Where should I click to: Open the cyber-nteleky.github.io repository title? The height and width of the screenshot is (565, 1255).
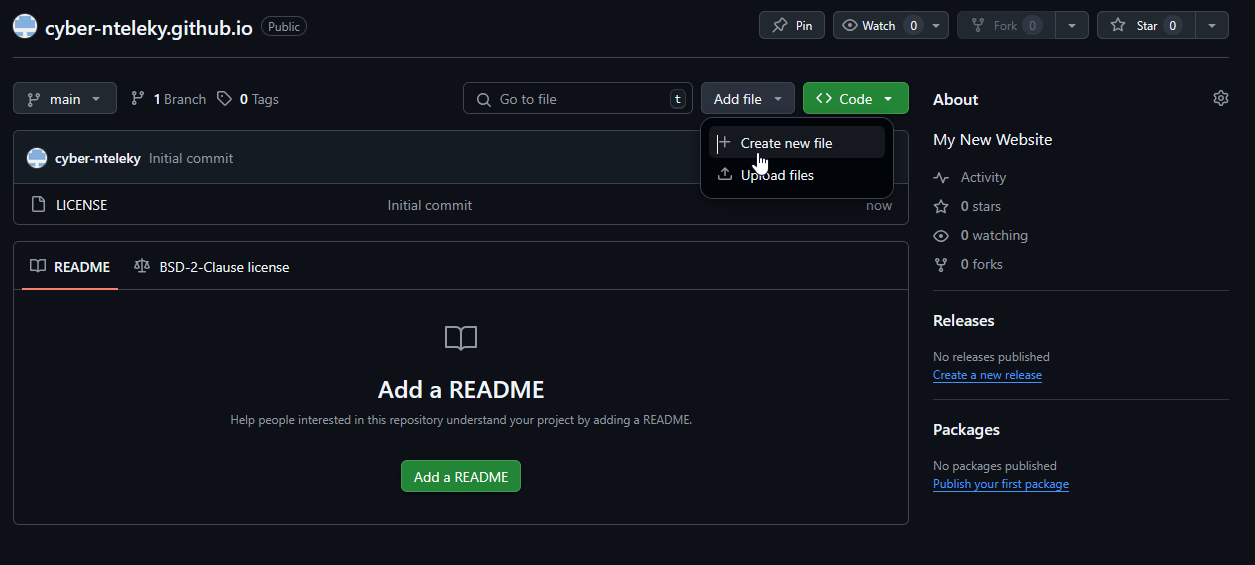click(149, 27)
